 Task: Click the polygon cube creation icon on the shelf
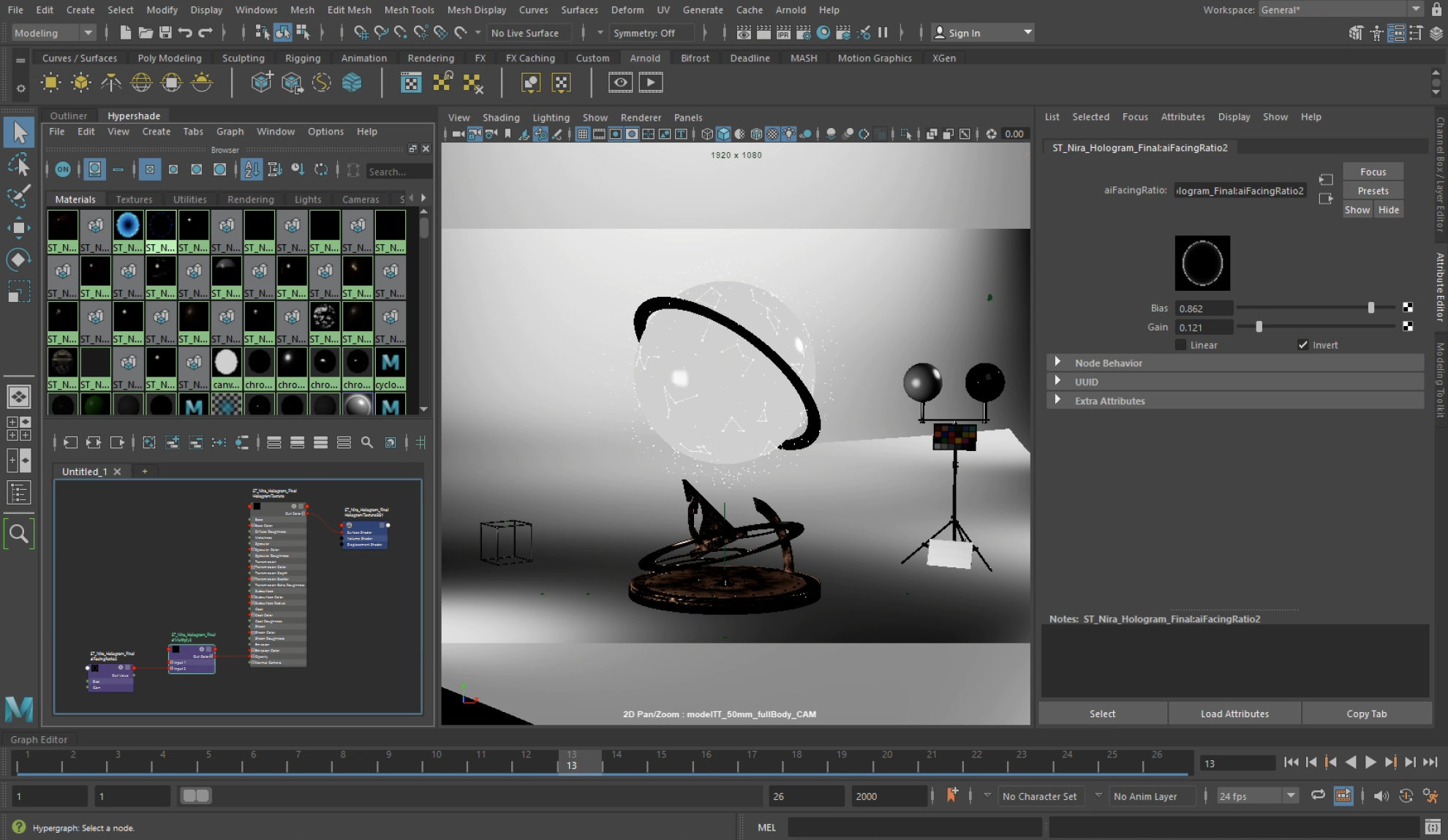click(261, 83)
